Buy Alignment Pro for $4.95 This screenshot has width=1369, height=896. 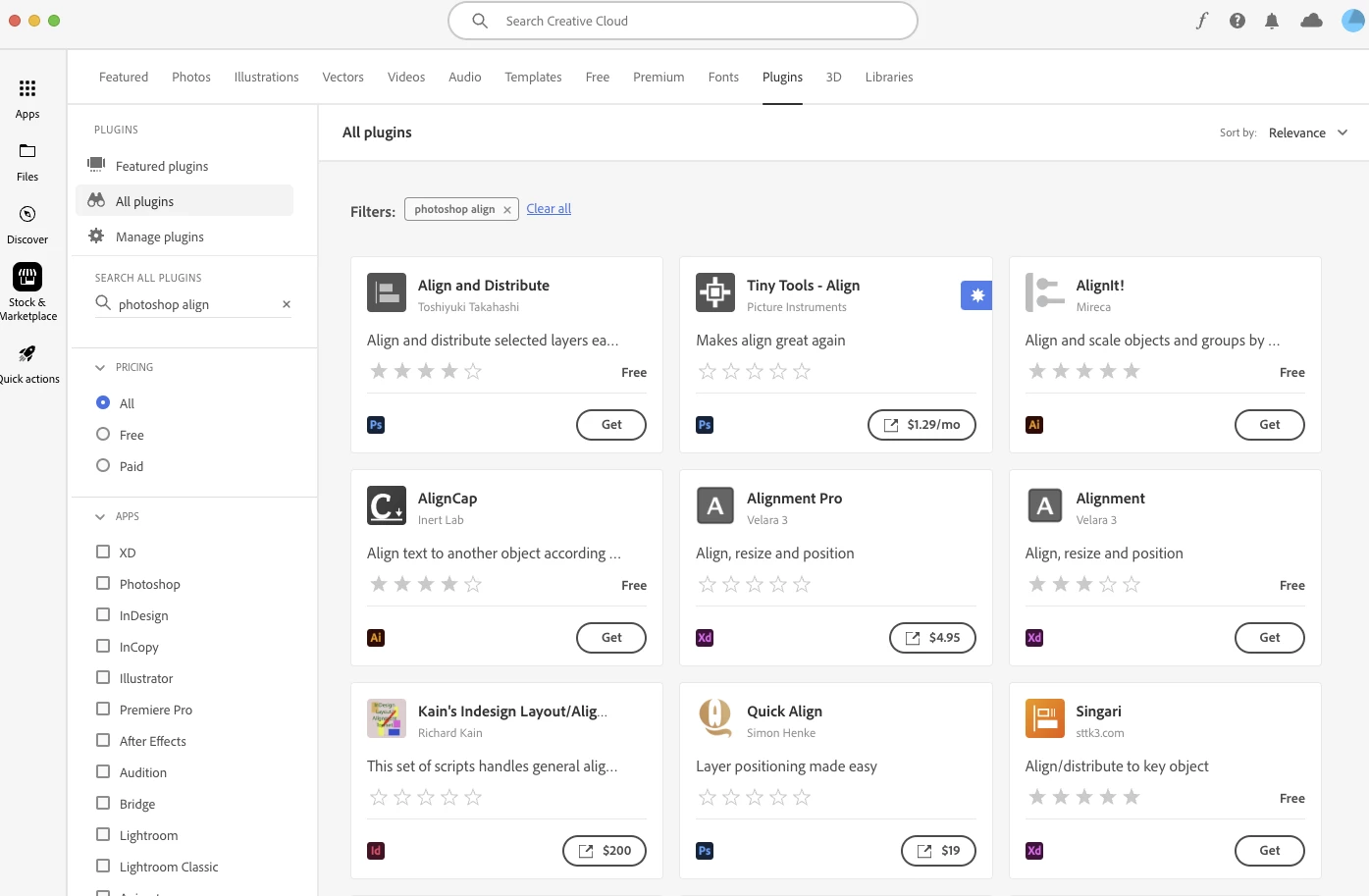(x=932, y=638)
